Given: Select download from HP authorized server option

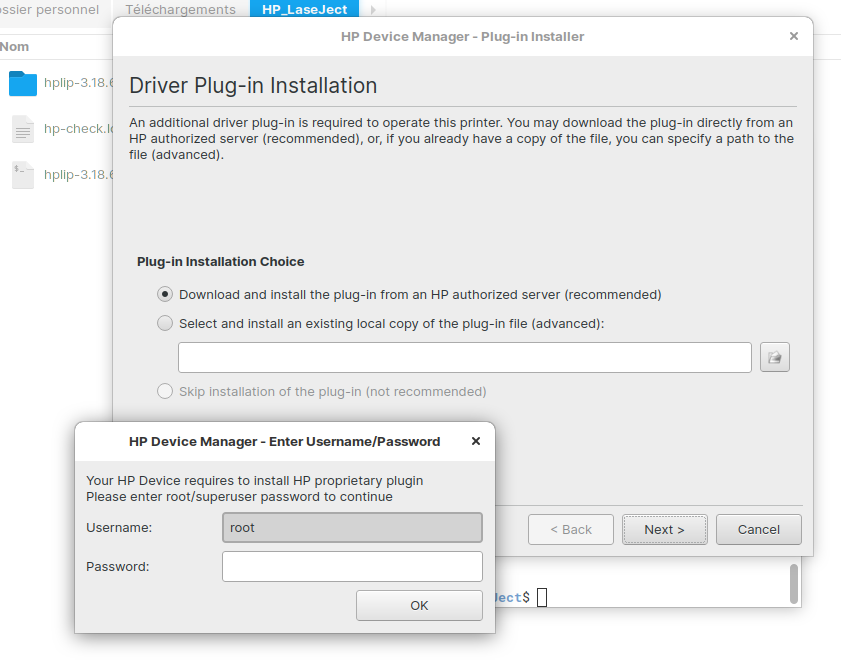Looking at the screenshot, I should 165,295.
